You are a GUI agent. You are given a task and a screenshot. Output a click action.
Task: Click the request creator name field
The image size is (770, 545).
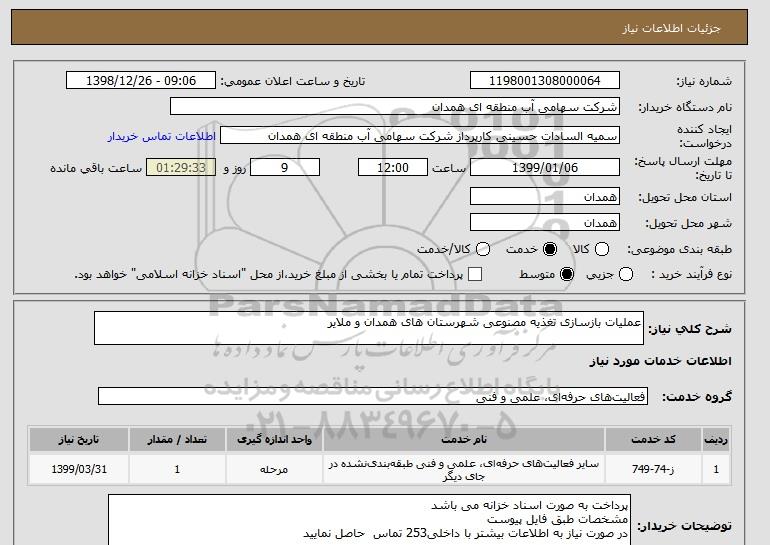click(420, 136)
